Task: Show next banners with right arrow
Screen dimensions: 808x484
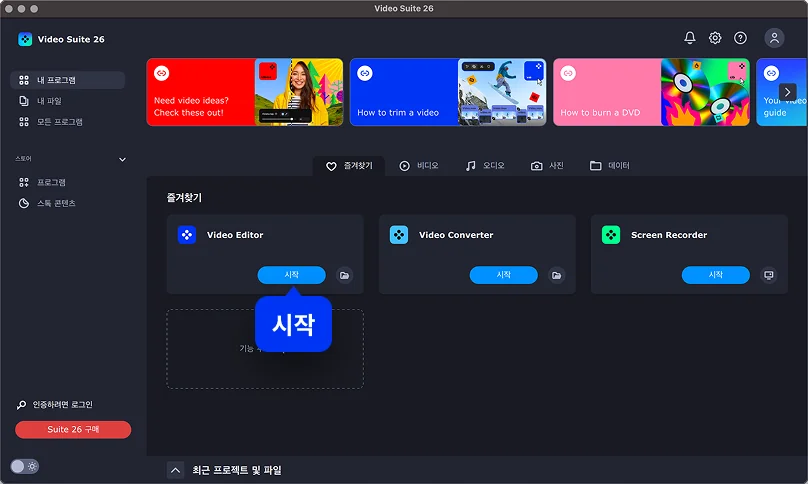Action: pyautogui.click(x=787, y=92)
